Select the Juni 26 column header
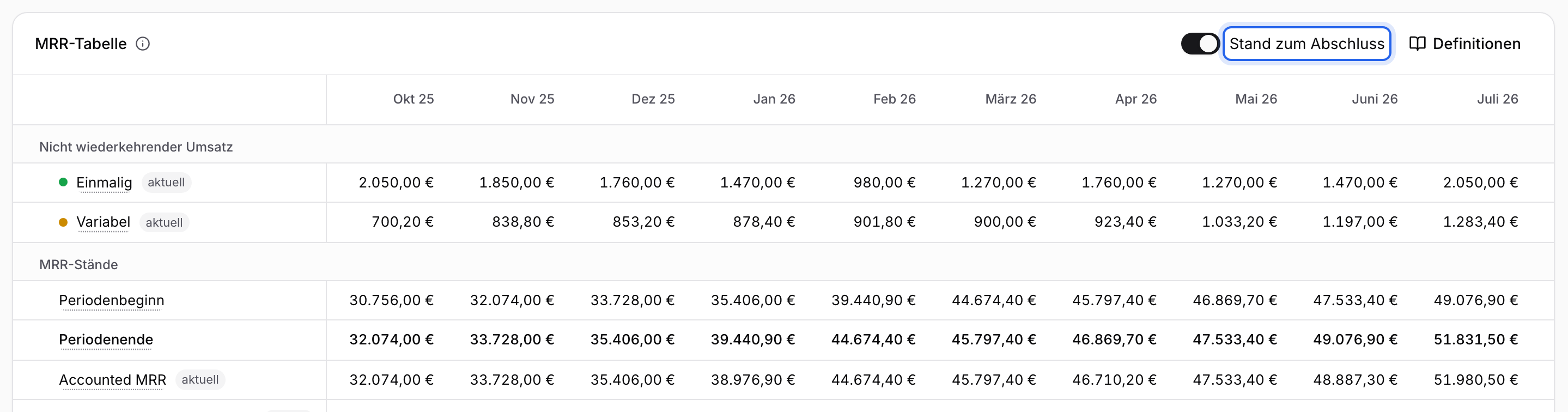The height and width of the screenshot is (412, 1568). [x=1375, y=99]
